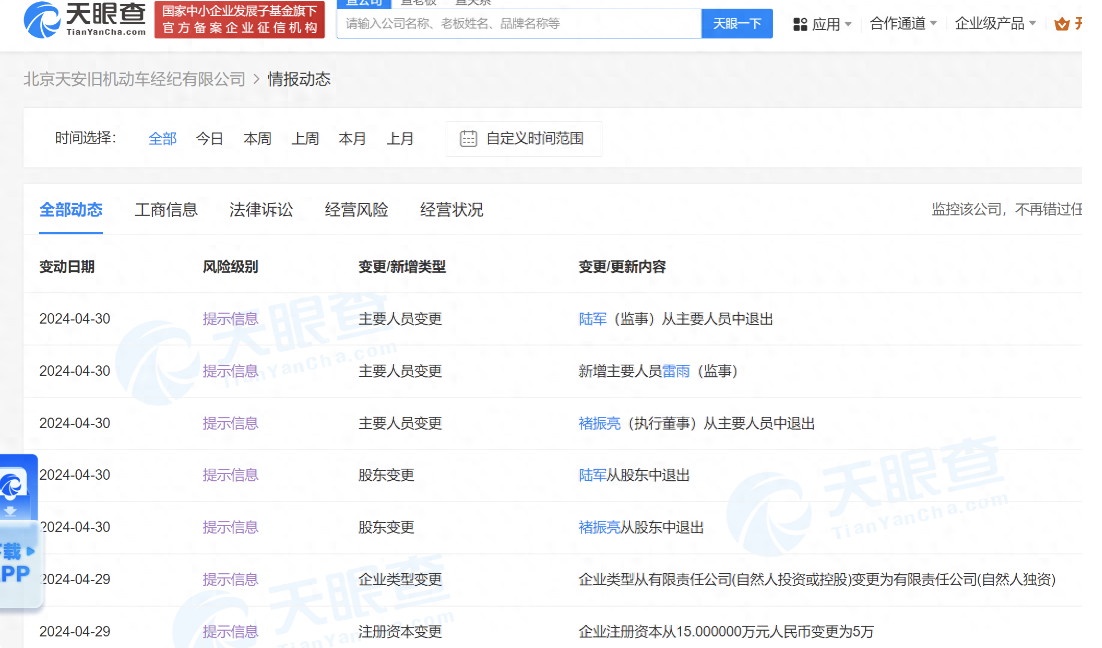Click the company name search input field
The height and width of the screenshot is (648, 1102).
[518, 24]
